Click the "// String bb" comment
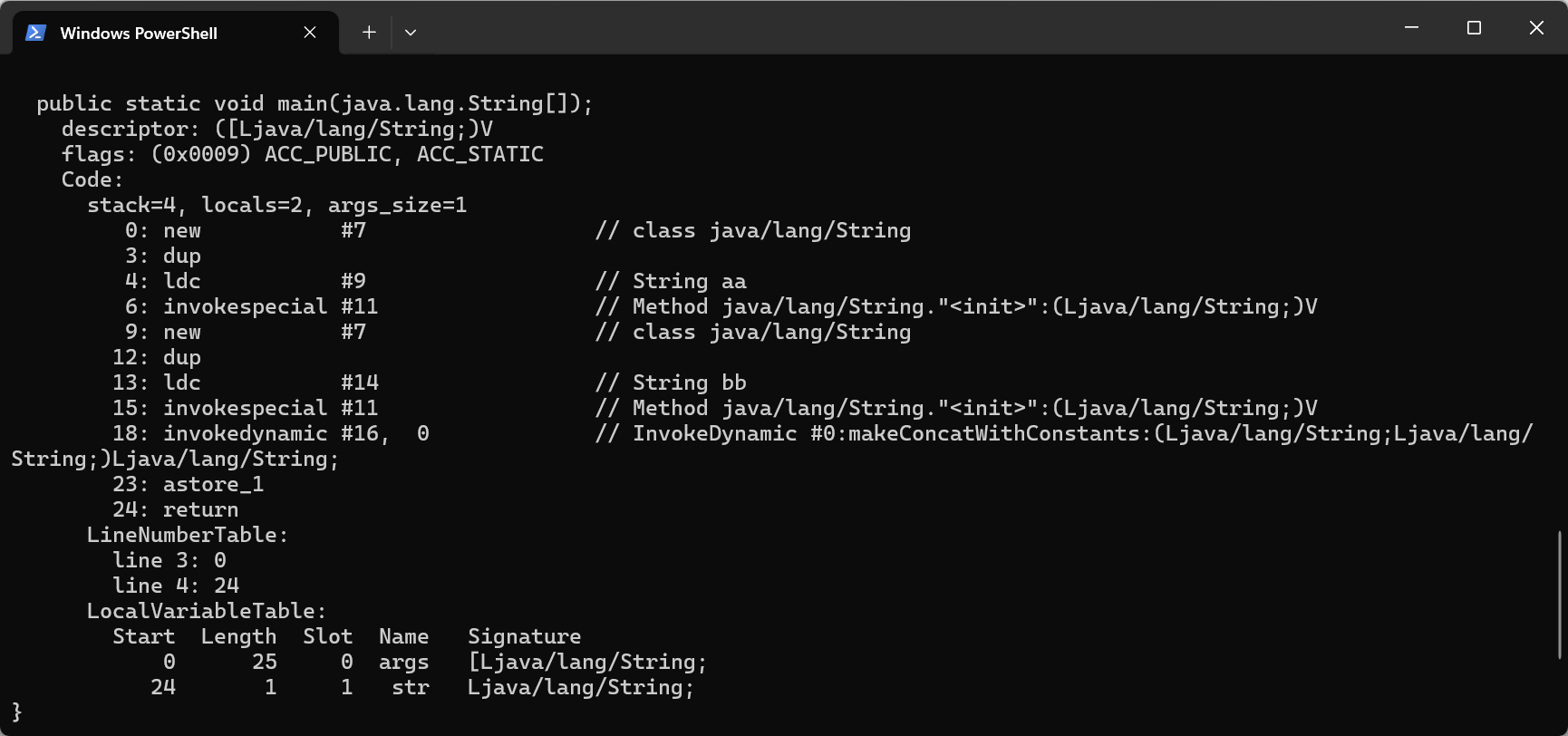The image size is (1568, 736). click(x=671, y=383)
